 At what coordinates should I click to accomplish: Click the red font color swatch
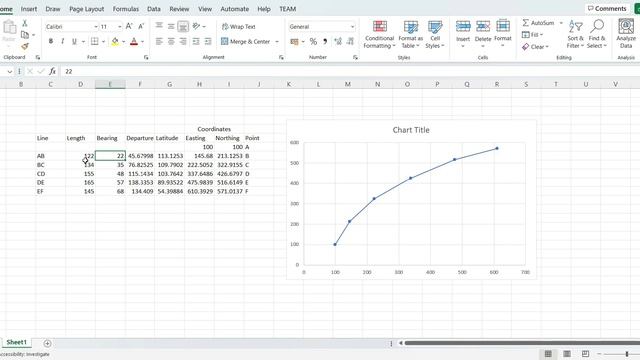tap(134, 41)
